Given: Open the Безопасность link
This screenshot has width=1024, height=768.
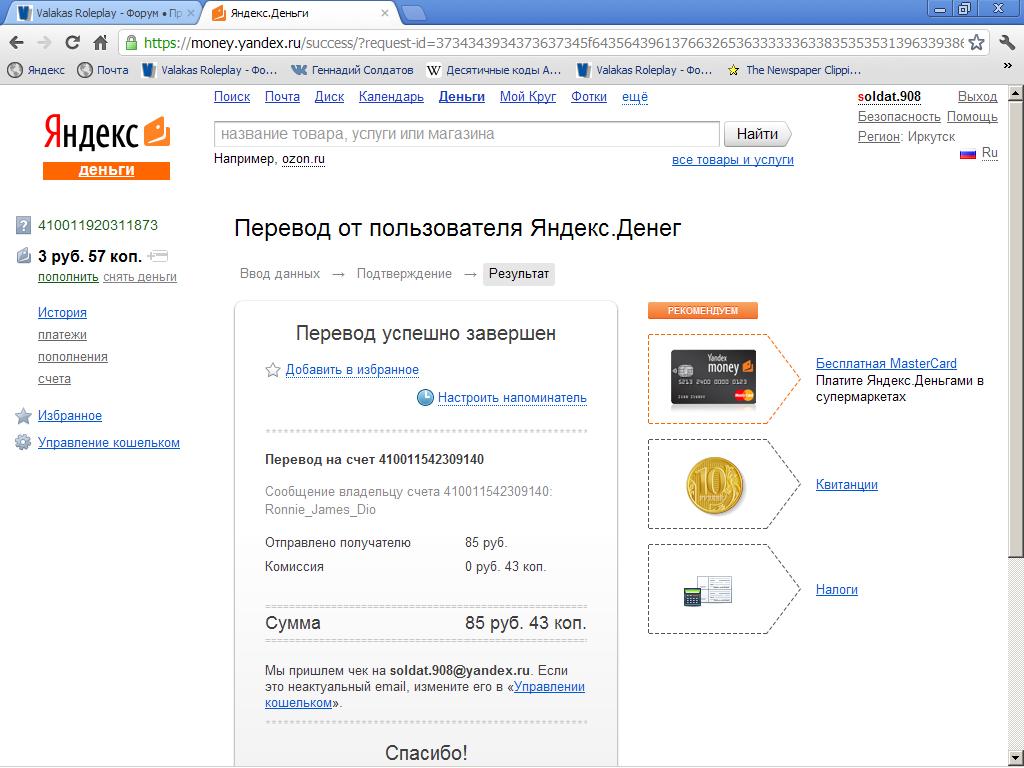Looking at the screenshot, I should click(899, 117).
